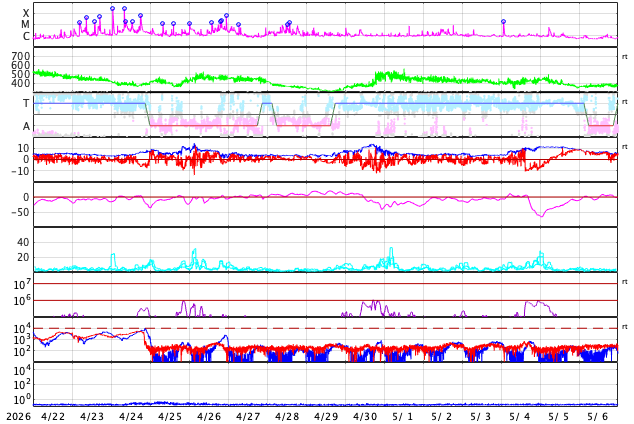The width and height of the screenshot is (634, 424).
Task: Click the 40 axis value
Action: (23, 242)
